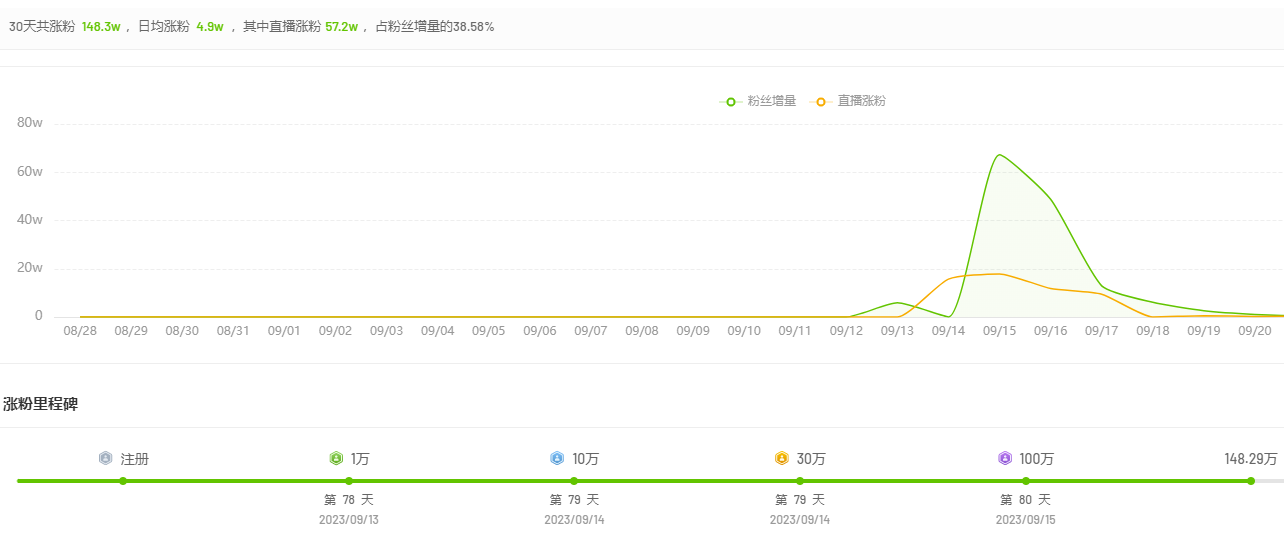Click the green 1万 milestone badge icon
1284x542 pixels.
(x=336, y=459)
